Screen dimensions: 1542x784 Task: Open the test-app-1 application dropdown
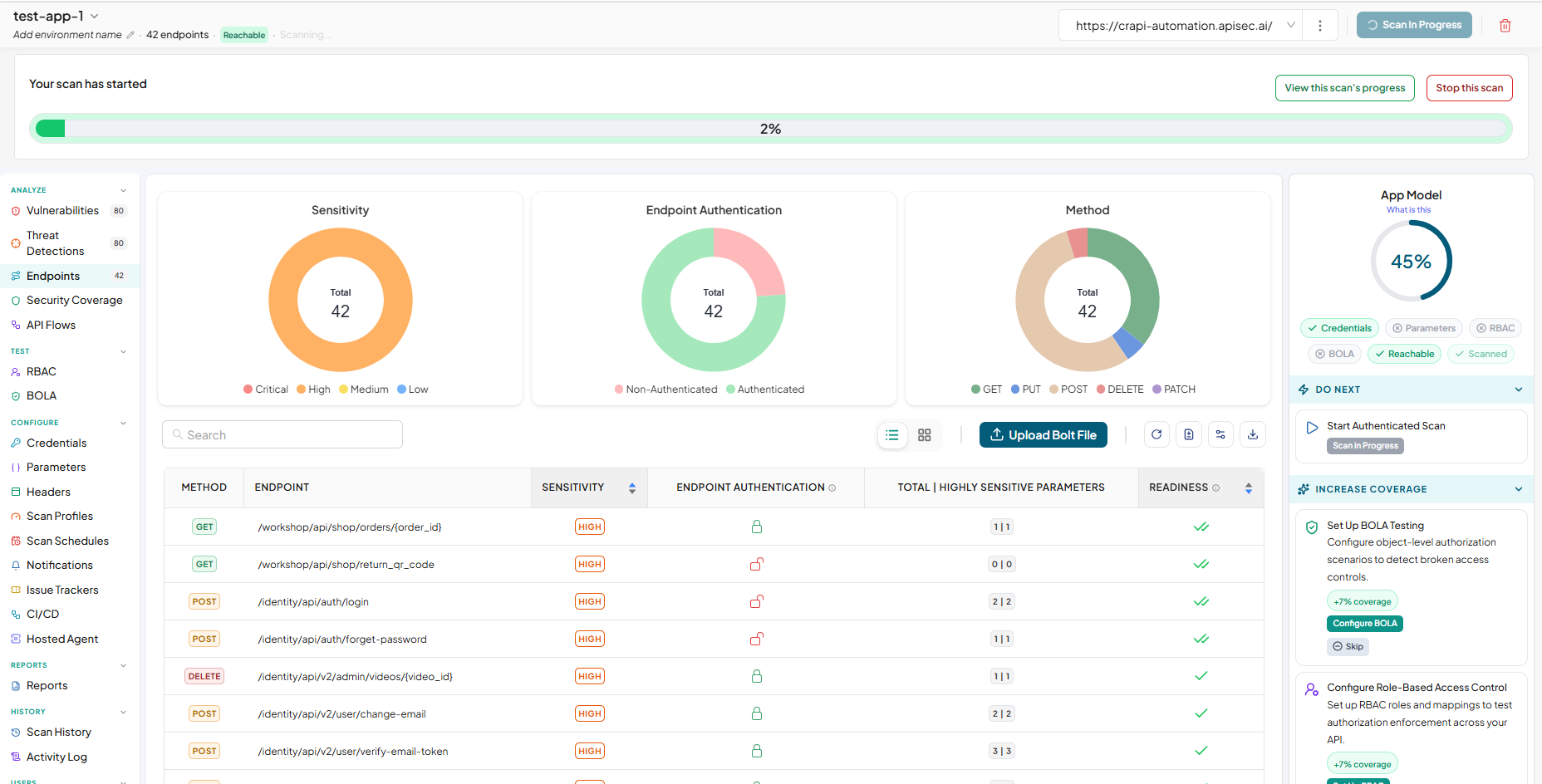(56, 16)
